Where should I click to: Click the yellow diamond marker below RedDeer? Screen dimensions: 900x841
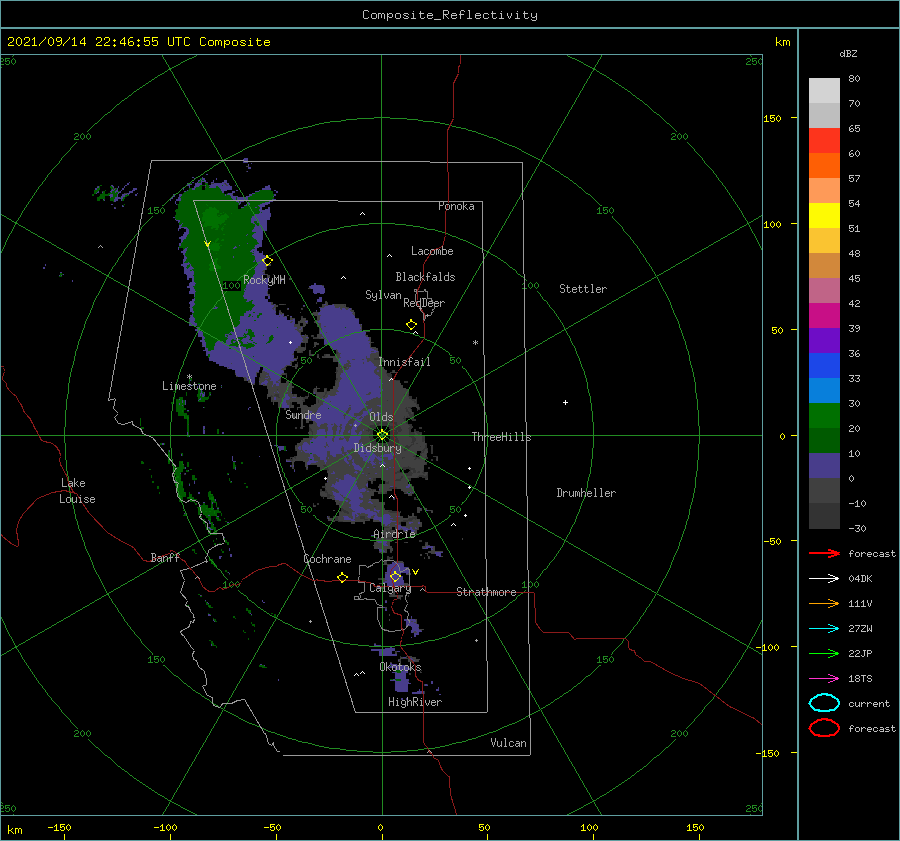click(412, 325)
